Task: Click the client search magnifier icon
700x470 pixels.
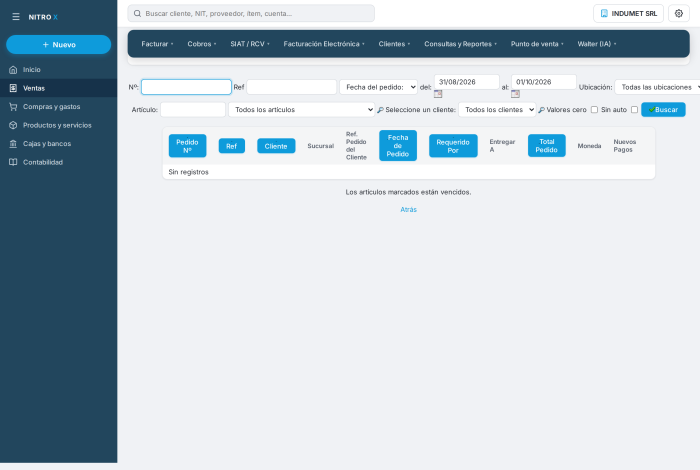Action: [x=541, y=110]
